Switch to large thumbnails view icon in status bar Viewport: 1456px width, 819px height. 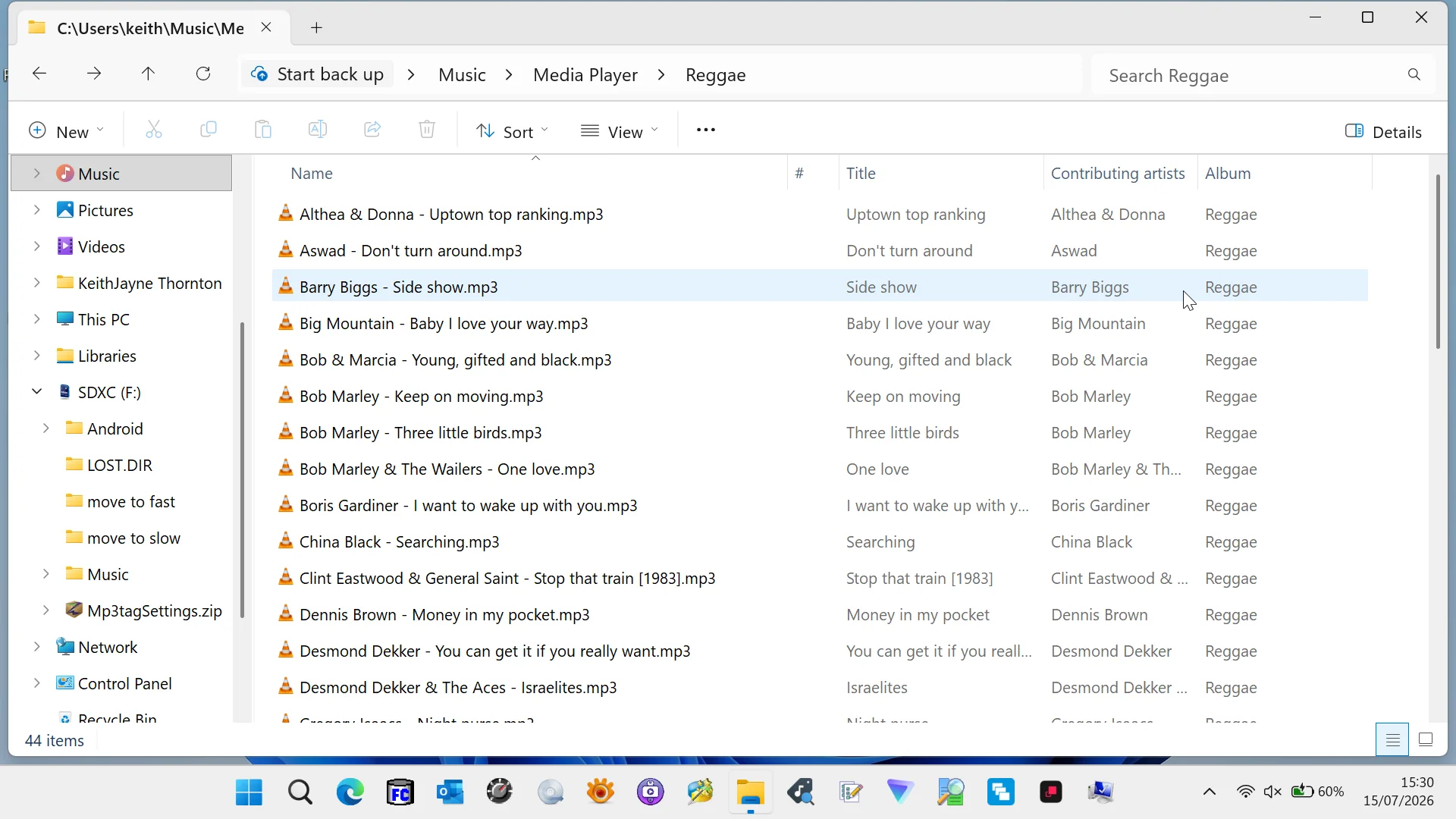pos(1426,739)
